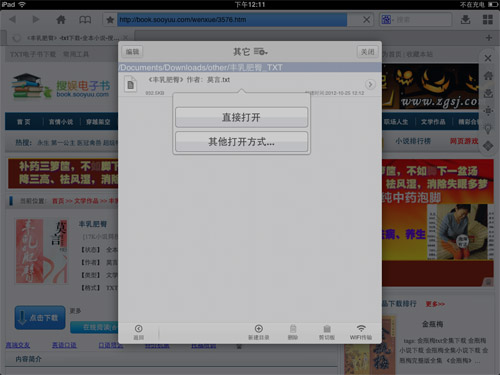The height and width of the screenshot is (375, 500).
Task: Open detail chevron for 丰乳肥臀 txt file
Action: pos(370,84)
